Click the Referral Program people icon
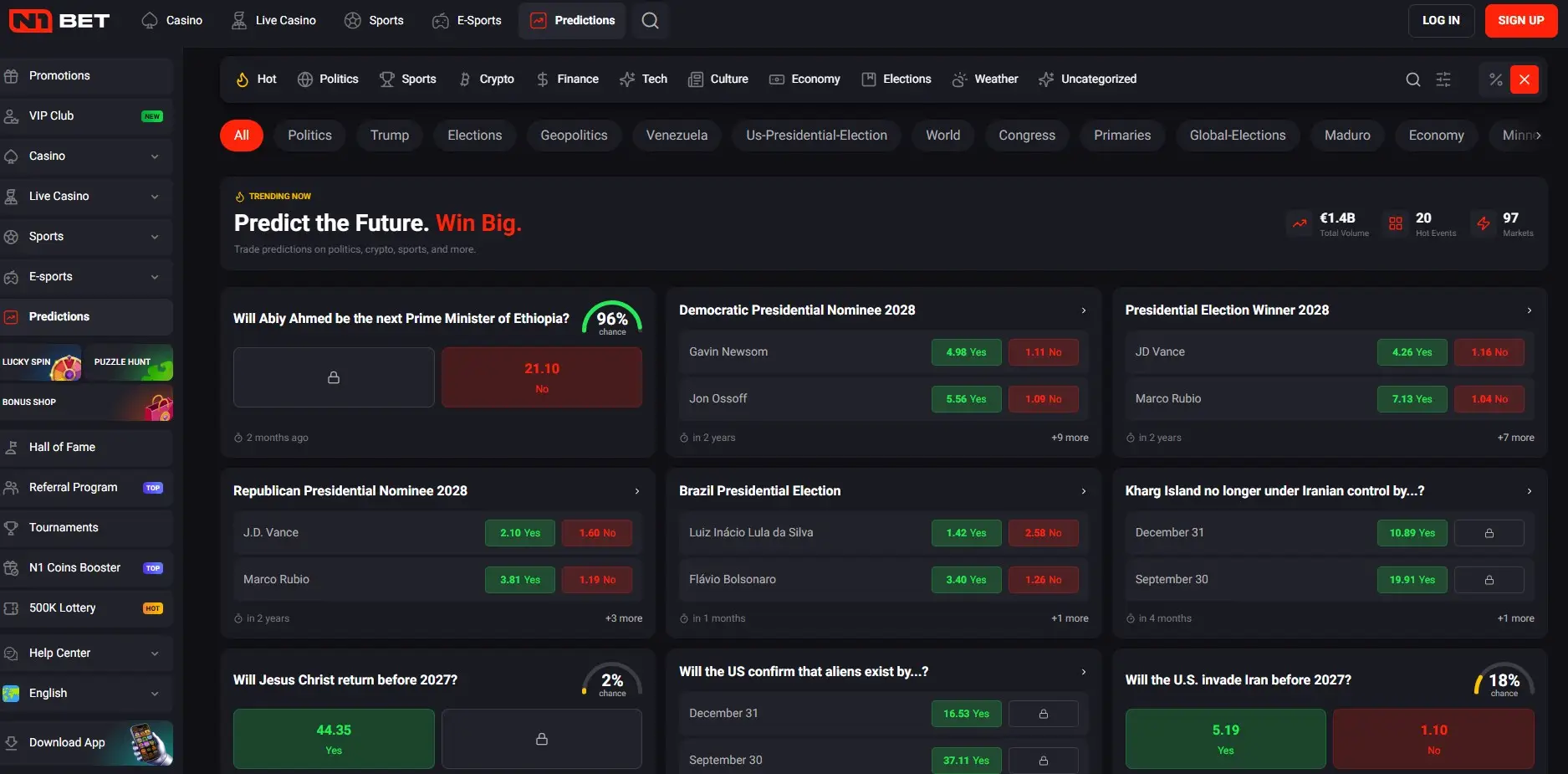Screen dimensions: 1568x774 click(11, 488)
